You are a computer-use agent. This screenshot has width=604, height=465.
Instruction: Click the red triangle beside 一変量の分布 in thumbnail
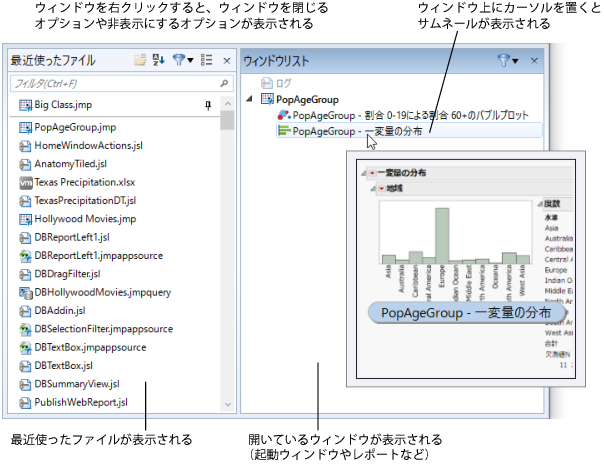point(372,173)
